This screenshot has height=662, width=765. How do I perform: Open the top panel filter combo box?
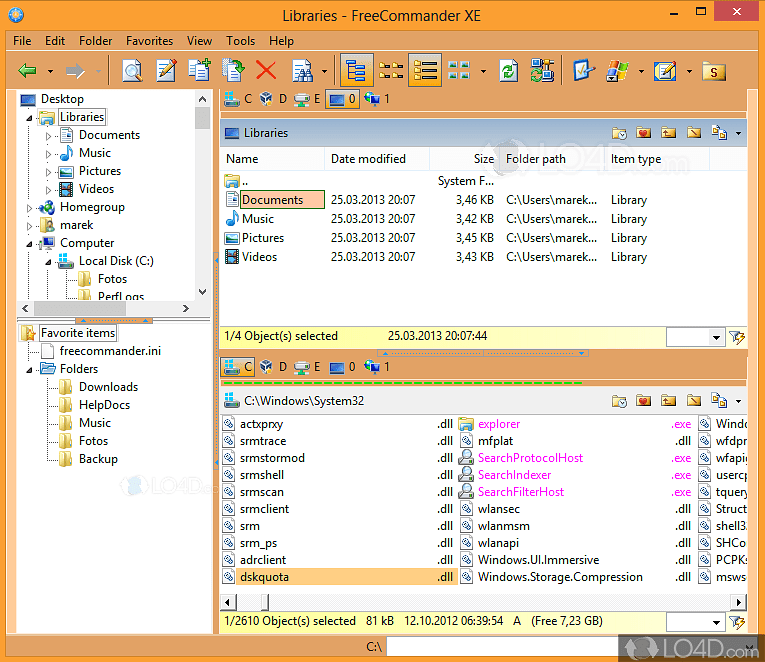coord(695,337)
